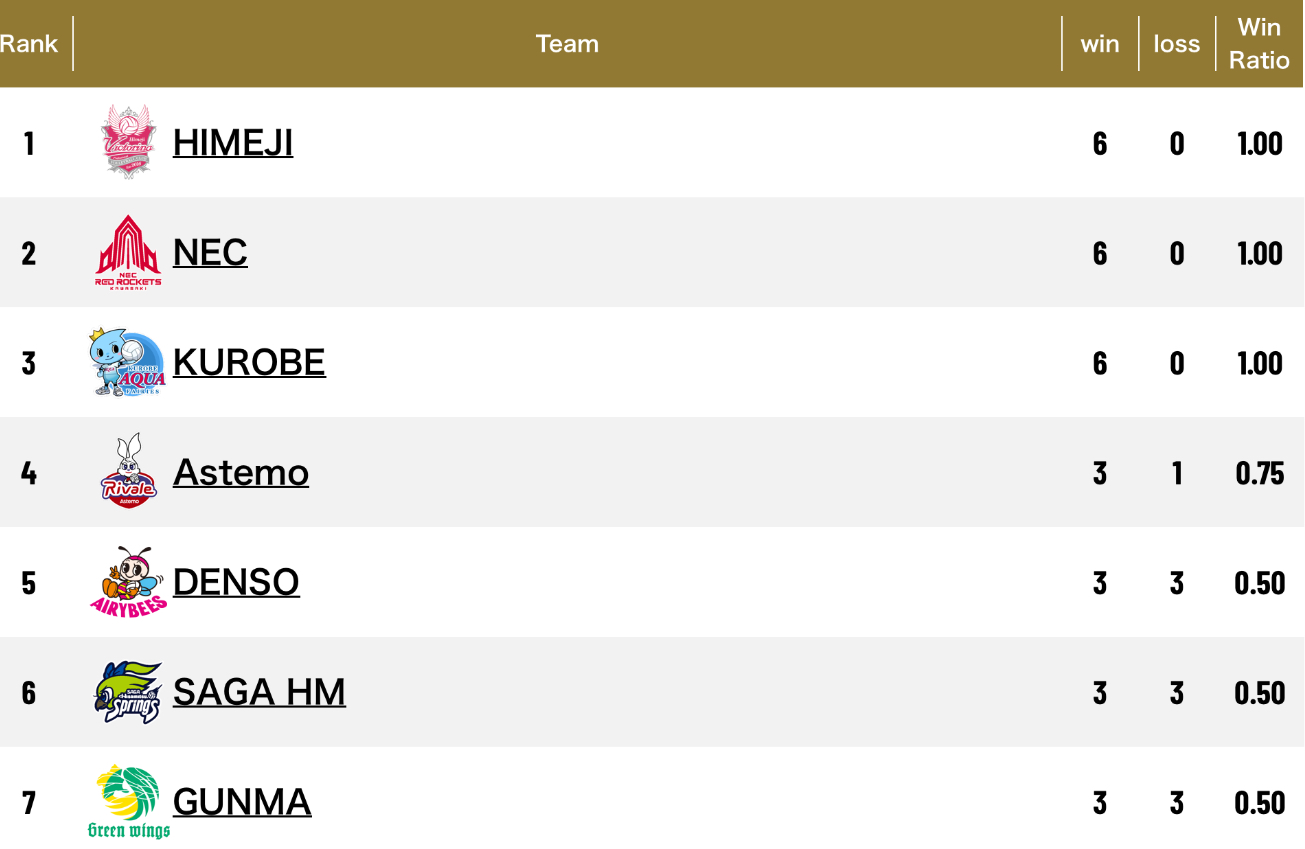Open the SAGA HM team link
The width and height of the screenshot is (1305, 849).
(x=259, y=692)
